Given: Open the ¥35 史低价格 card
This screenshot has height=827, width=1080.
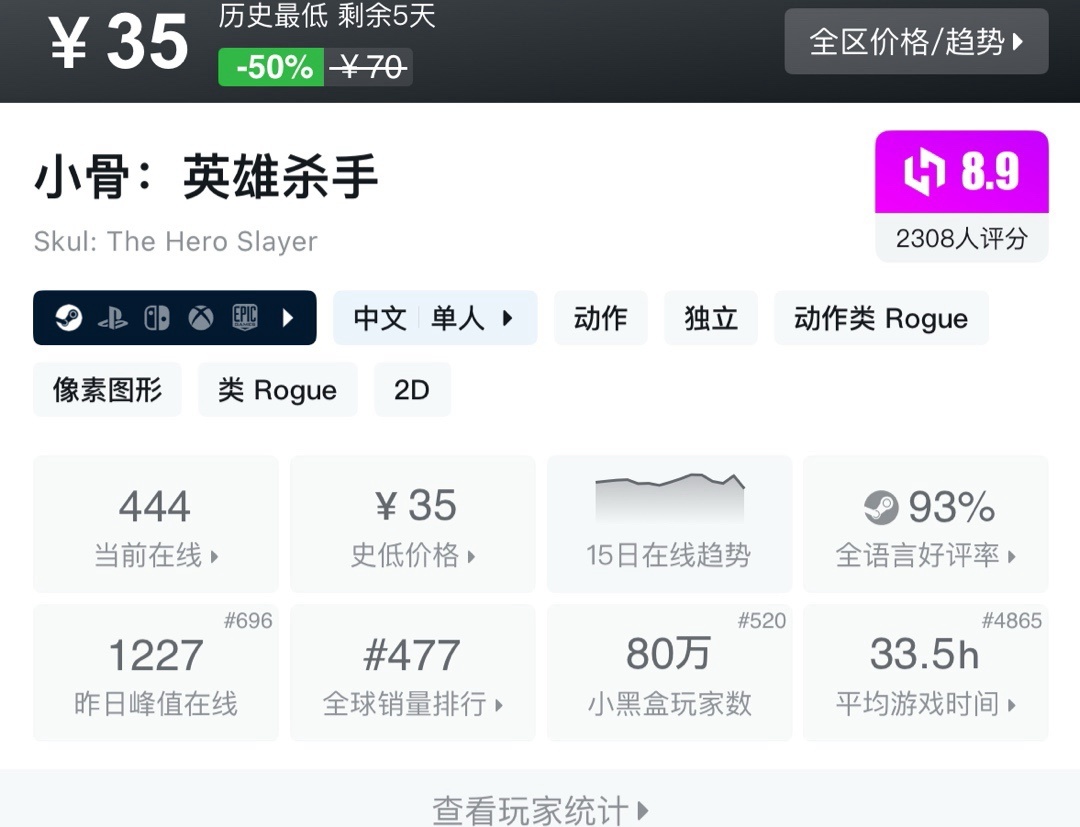Looking at the screenshot, I should (413, 524).
